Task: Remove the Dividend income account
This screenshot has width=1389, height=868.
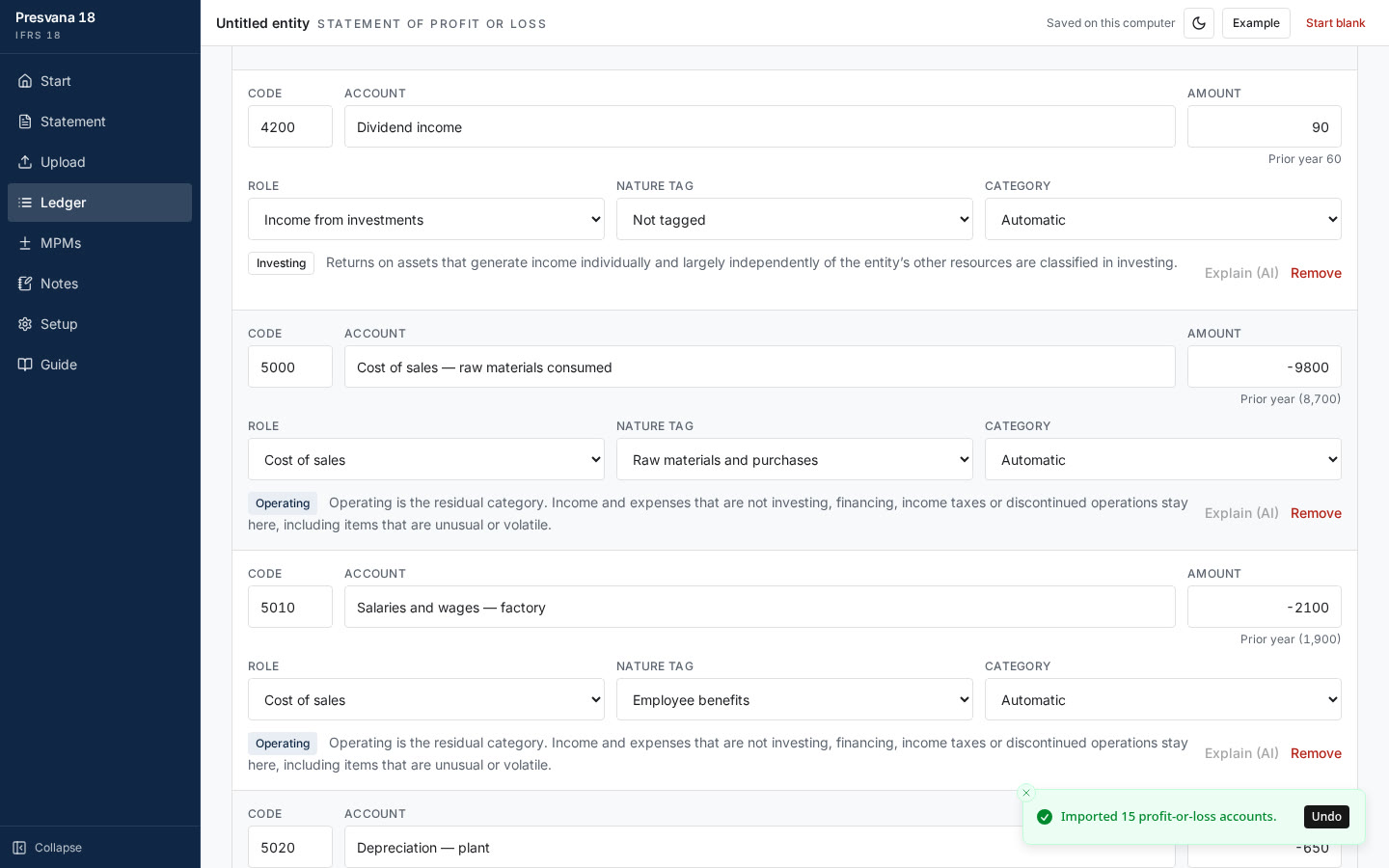Action: pos(1316,273)
